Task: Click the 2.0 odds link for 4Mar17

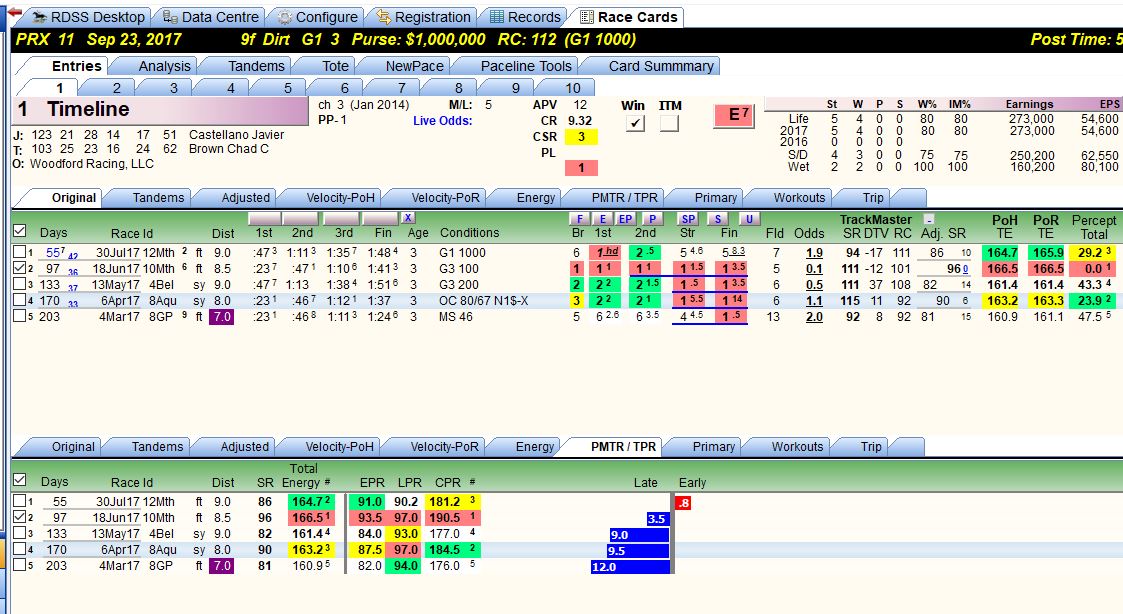Action: 814,317
